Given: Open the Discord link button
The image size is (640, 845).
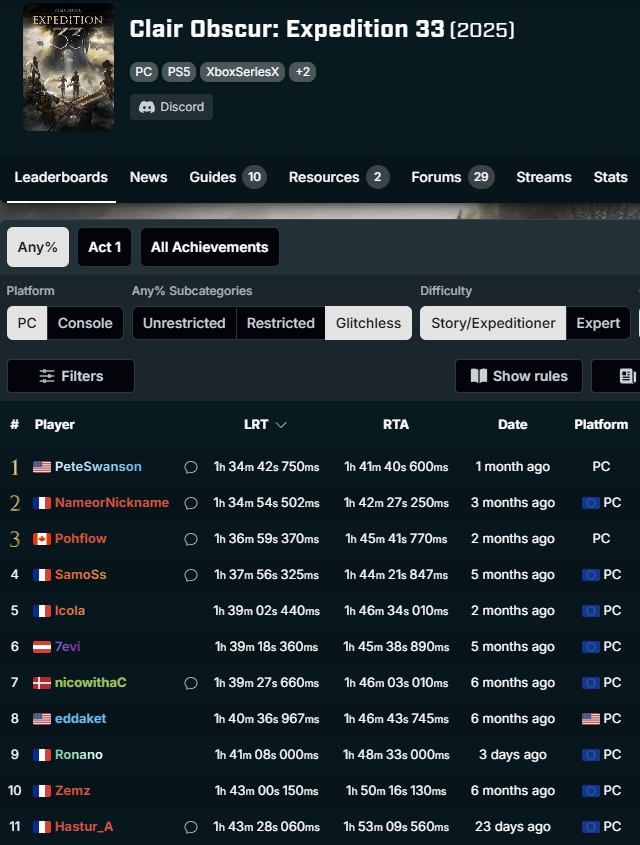Looking at the screenshot, I should pos(171,107).
